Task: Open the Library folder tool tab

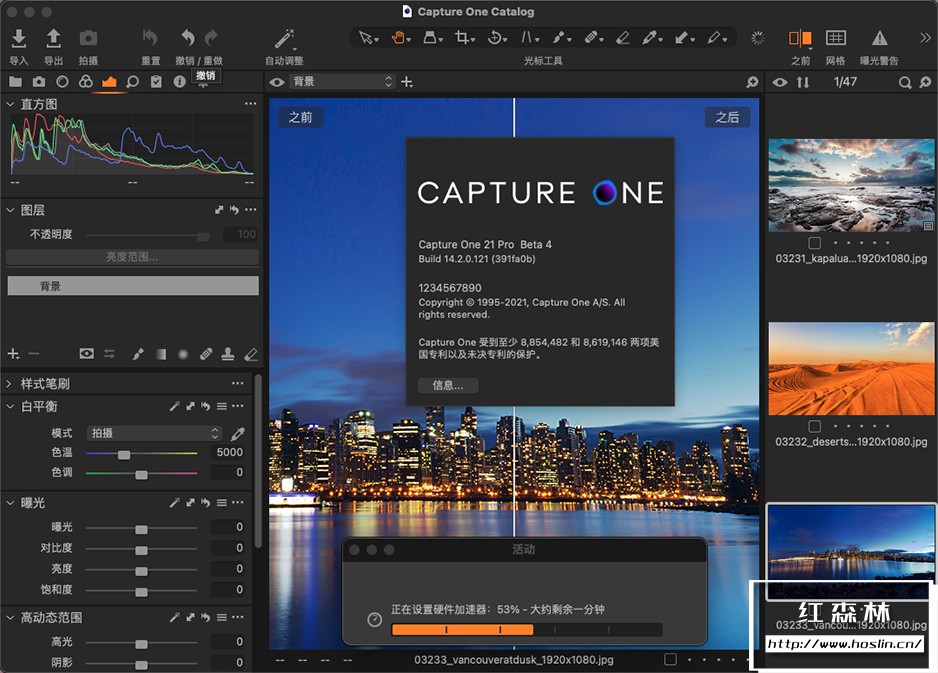Action: pos(15,82)
